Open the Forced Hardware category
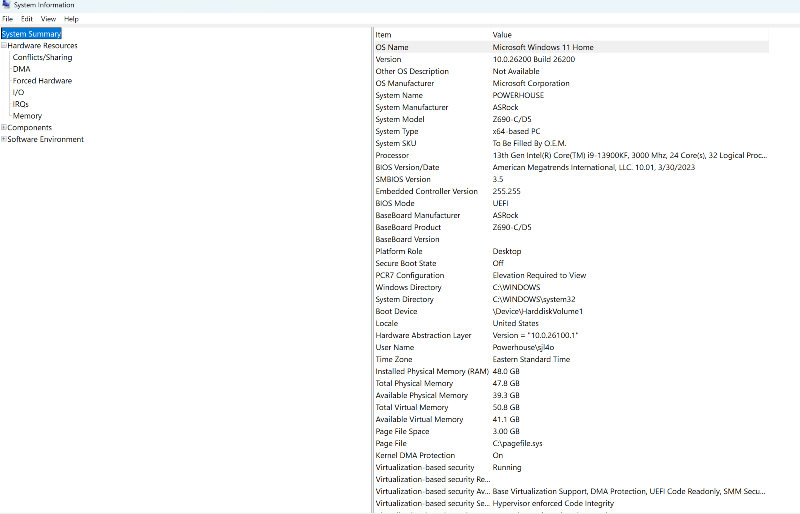800x514 pixels. coord(42,81)
